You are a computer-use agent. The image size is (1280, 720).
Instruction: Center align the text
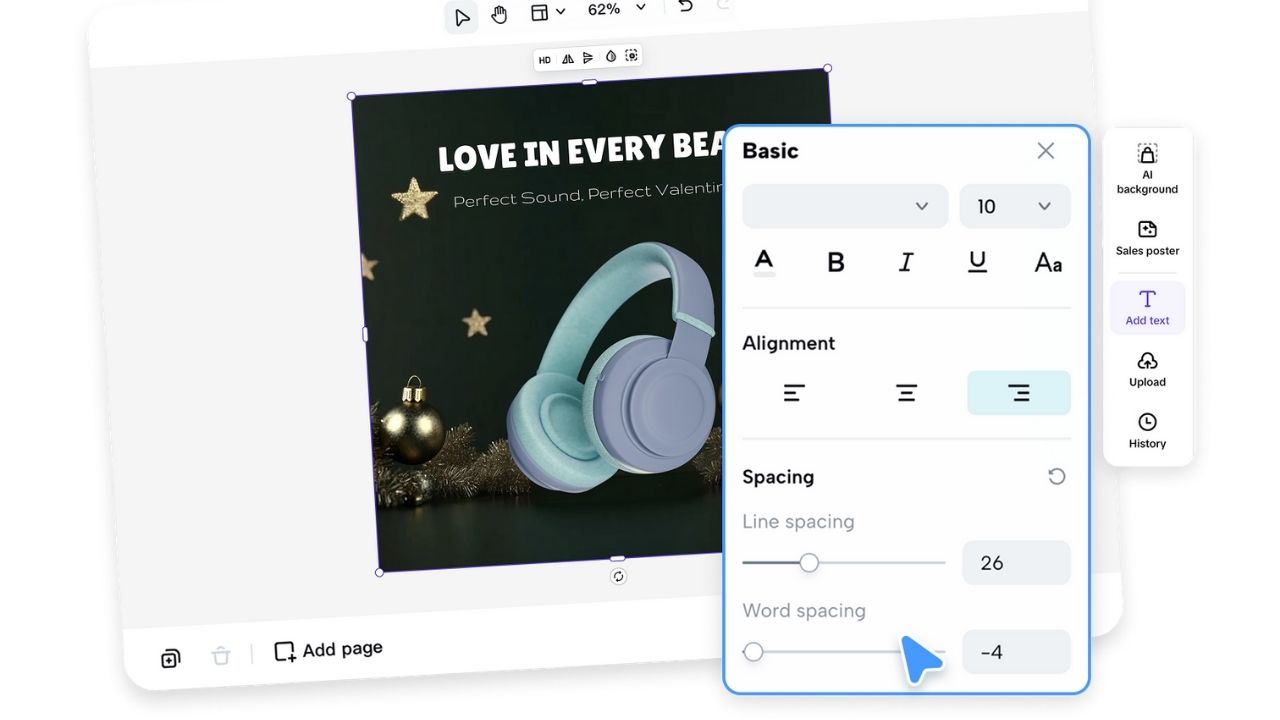tap(906, 393)
